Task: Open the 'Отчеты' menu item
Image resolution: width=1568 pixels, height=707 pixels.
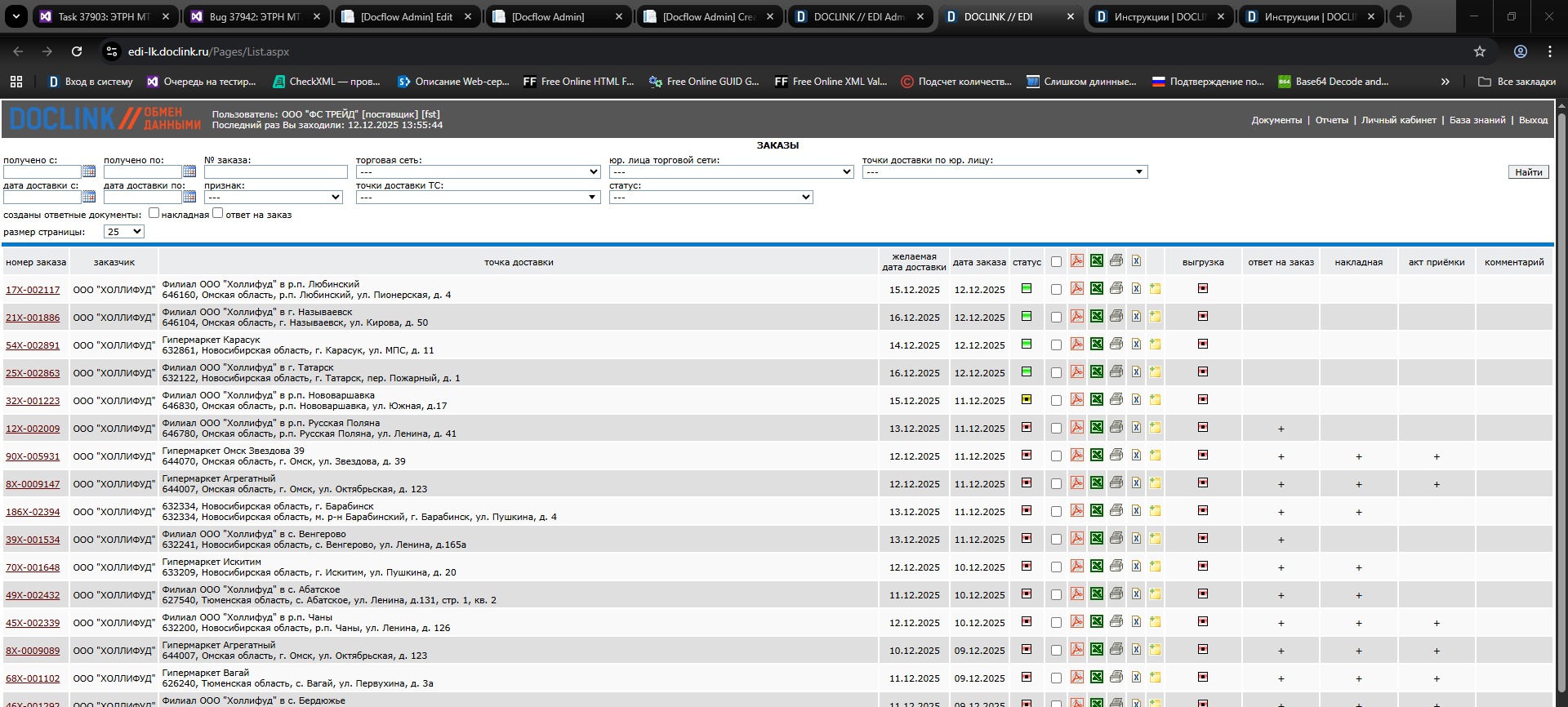Action: pyautogui.click(x=1332, y=120)
